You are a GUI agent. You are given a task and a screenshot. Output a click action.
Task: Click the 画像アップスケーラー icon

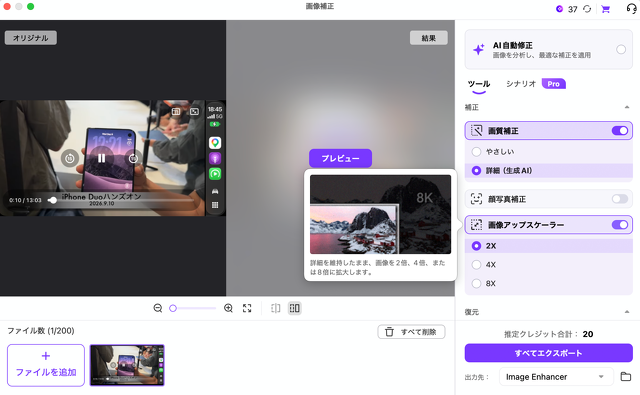click(x=476, y=224)
